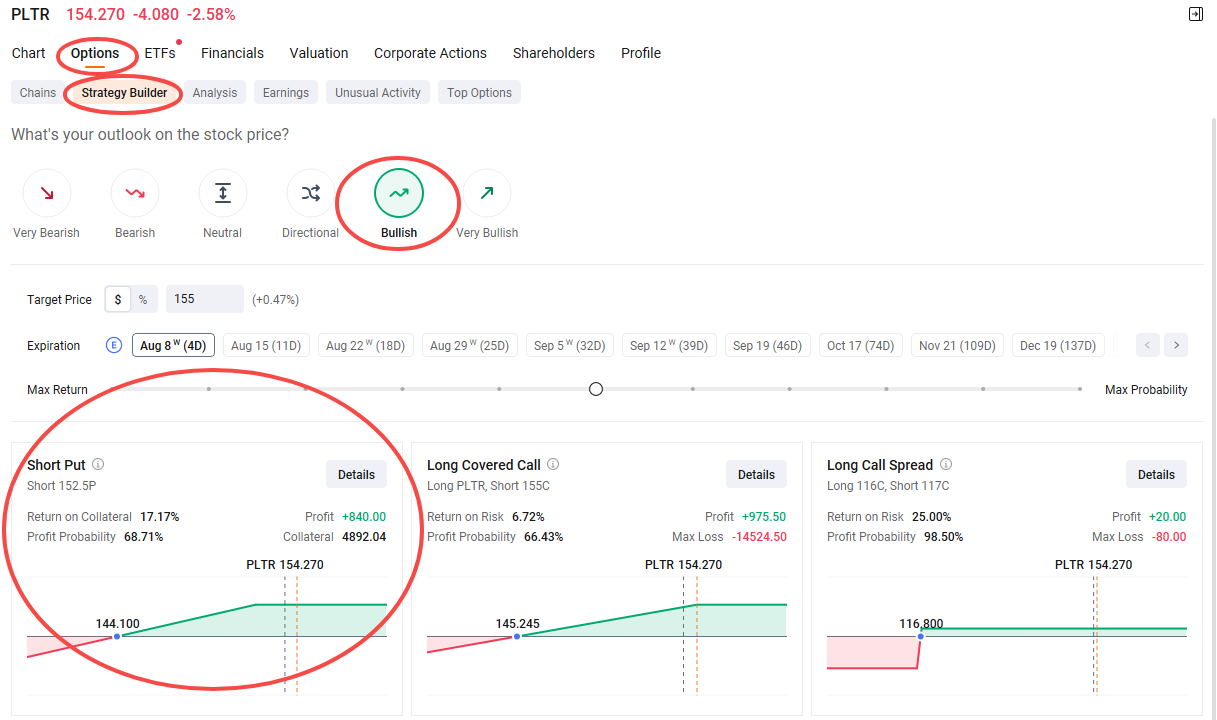
Task: Click the 116.800 breakeven point marker
Action: (921, 636)
